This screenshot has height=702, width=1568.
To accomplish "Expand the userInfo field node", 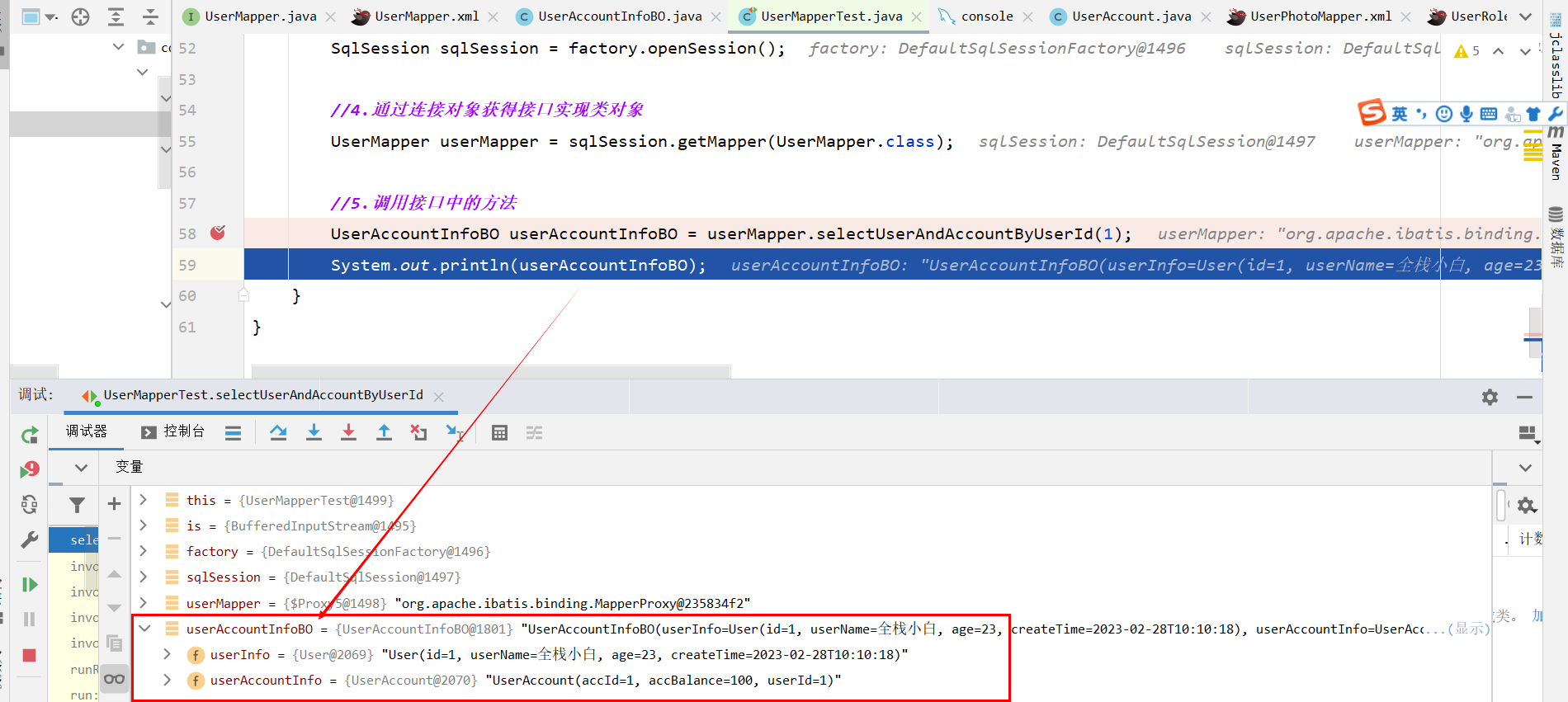I will tap(168, 654).
